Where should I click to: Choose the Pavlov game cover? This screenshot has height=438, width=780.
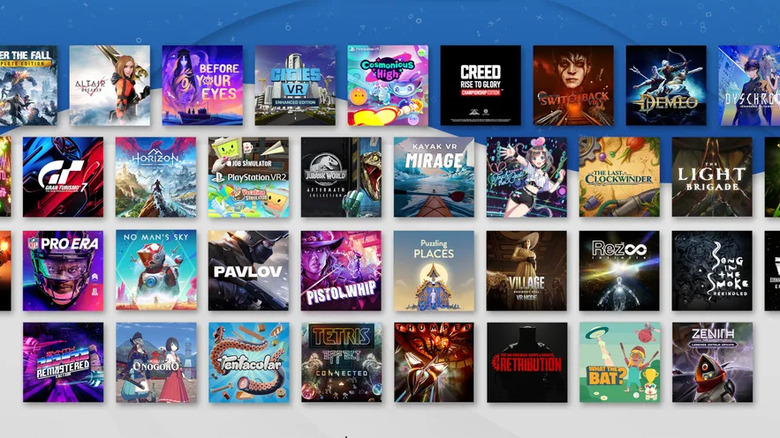click(x=248, y=271)
